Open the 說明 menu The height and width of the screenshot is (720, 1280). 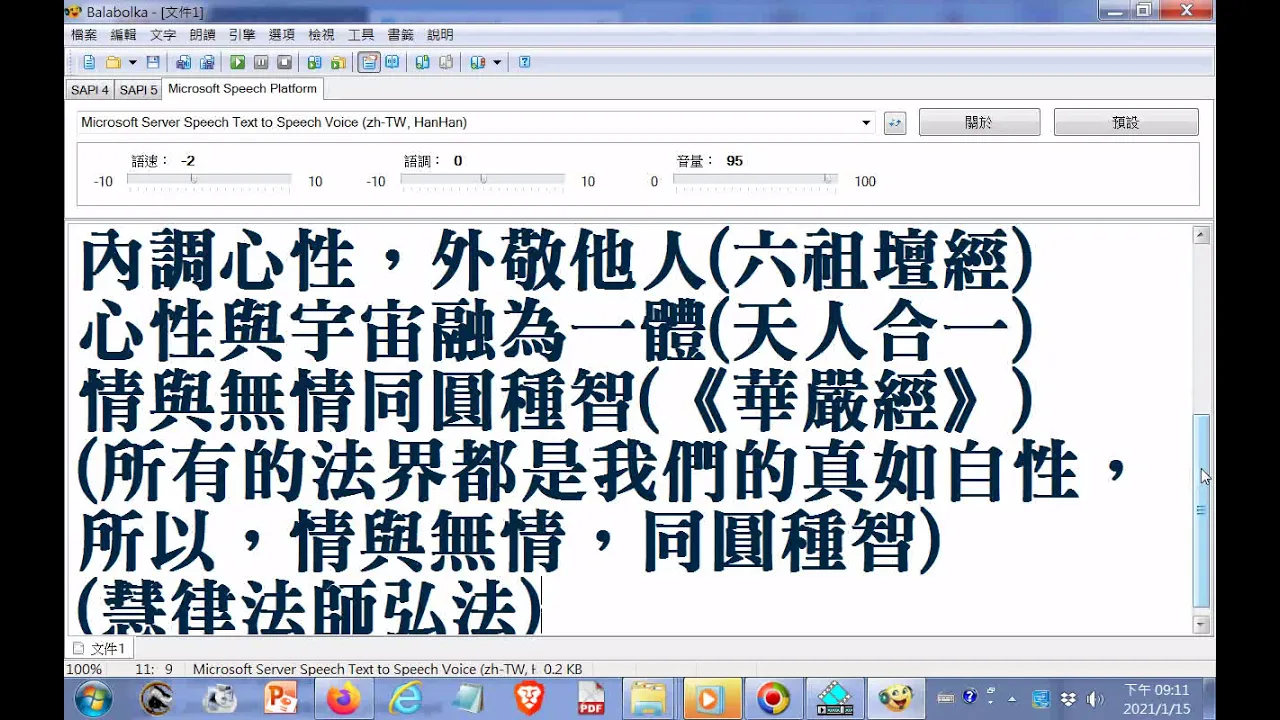(440, 34)
